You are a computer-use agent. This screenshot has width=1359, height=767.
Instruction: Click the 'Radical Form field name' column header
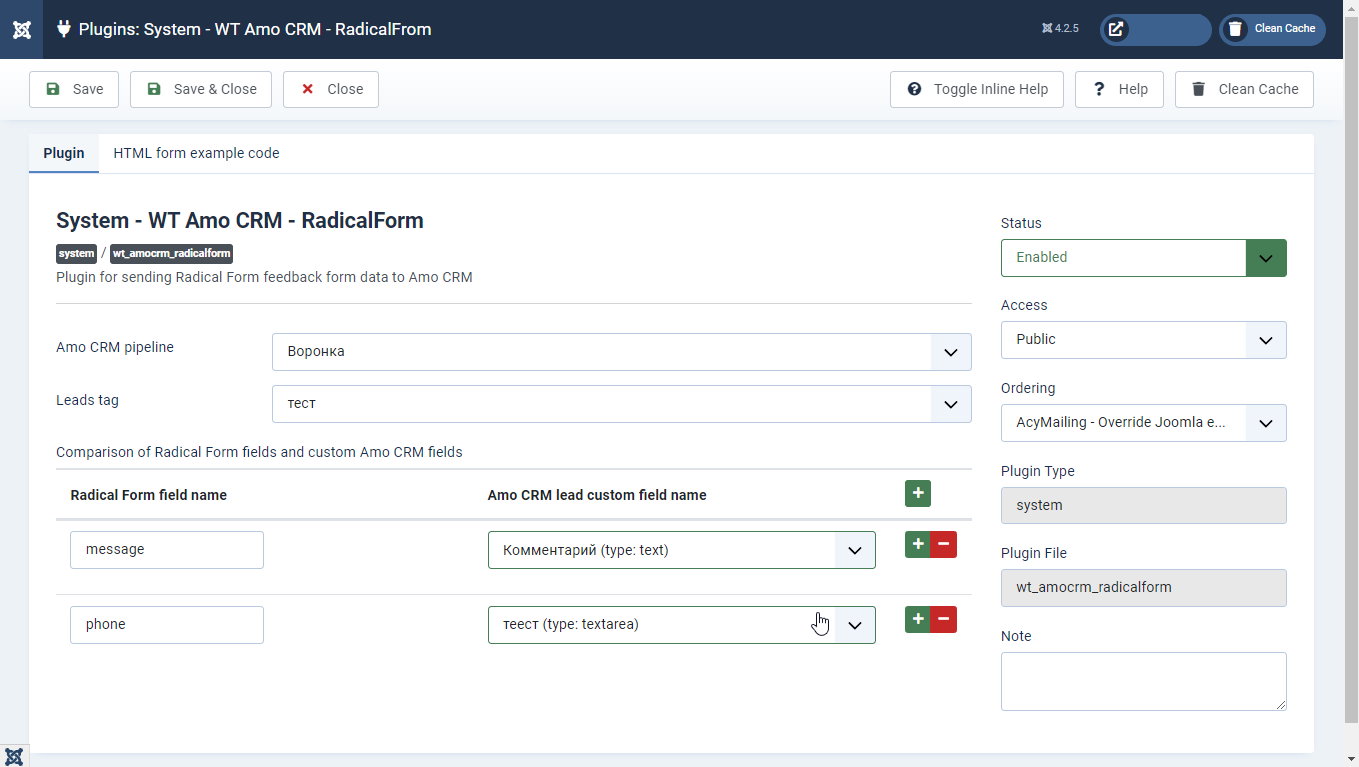coord(148,495)
